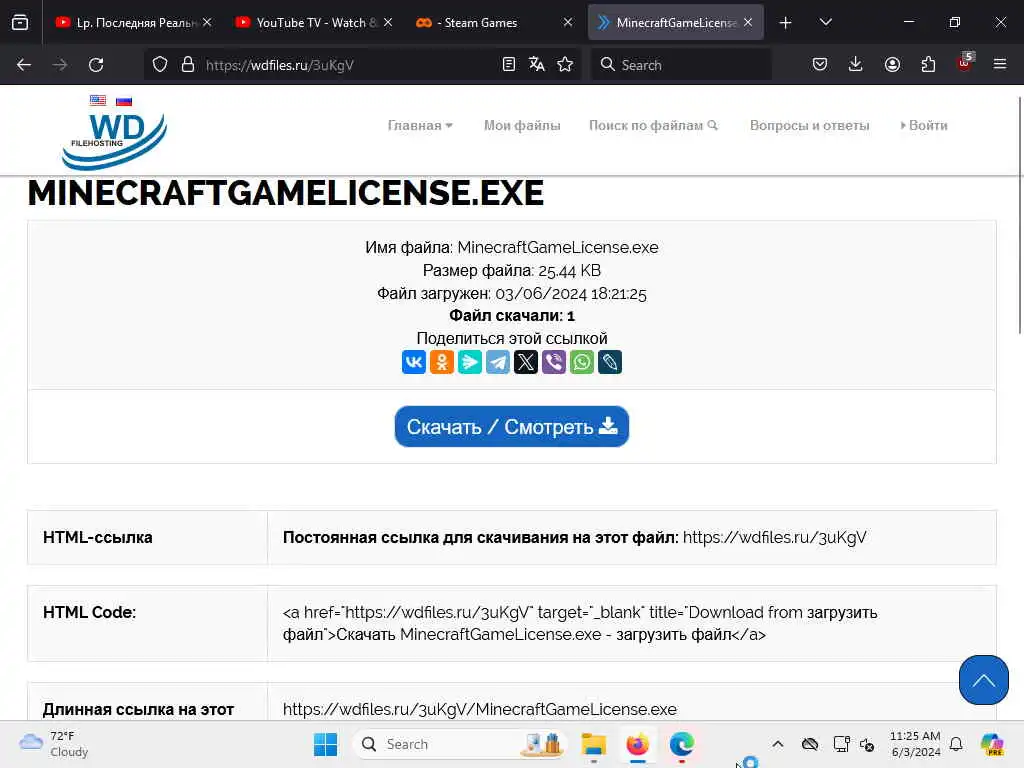Image resolution: width=1024 pixels, height=768 pixels.
Task: Open browser extensions puzzle icon
Action: point(928,65)
